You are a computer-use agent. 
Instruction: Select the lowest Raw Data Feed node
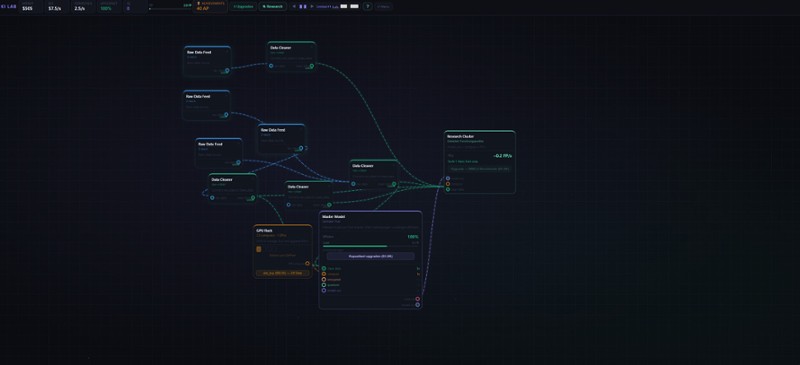tap(219, 153)
